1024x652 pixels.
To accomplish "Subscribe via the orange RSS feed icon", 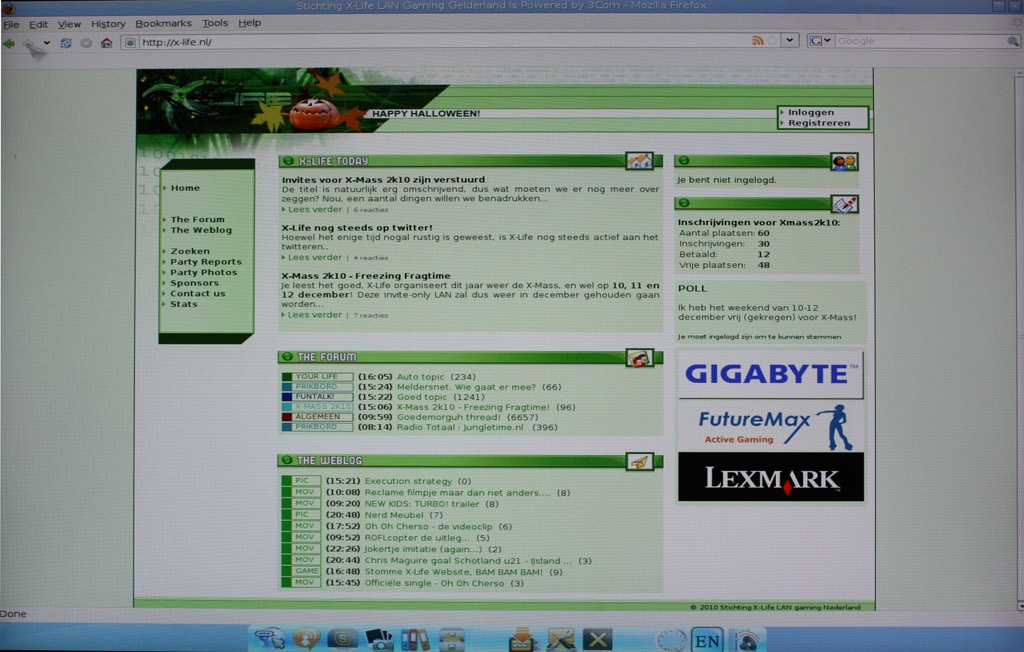I will pos(758,41).
